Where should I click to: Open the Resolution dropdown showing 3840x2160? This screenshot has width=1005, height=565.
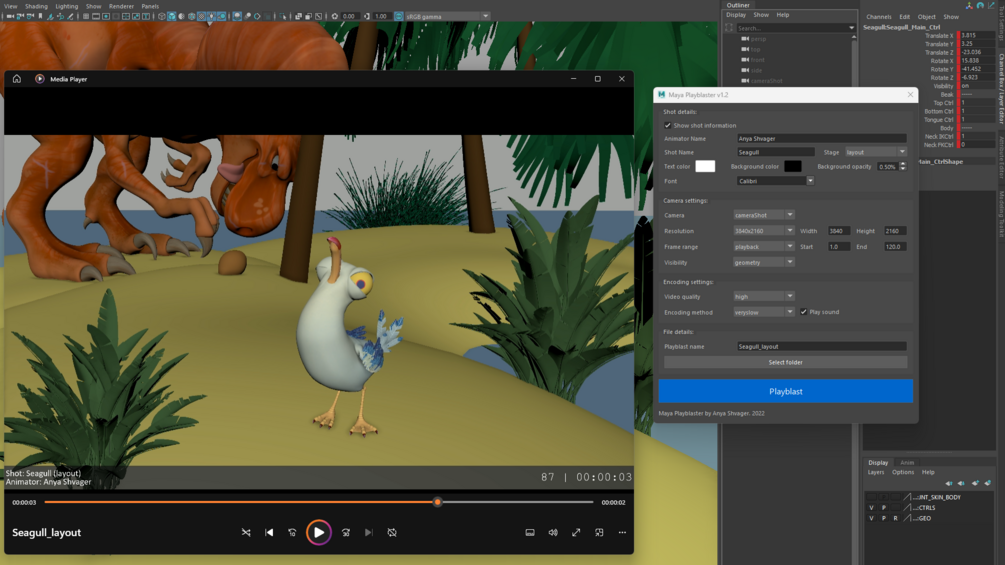764,231
